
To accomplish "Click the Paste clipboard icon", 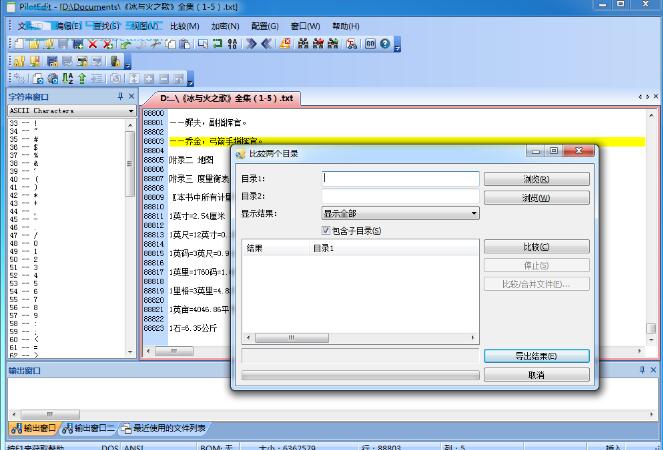I will point(185,44).
